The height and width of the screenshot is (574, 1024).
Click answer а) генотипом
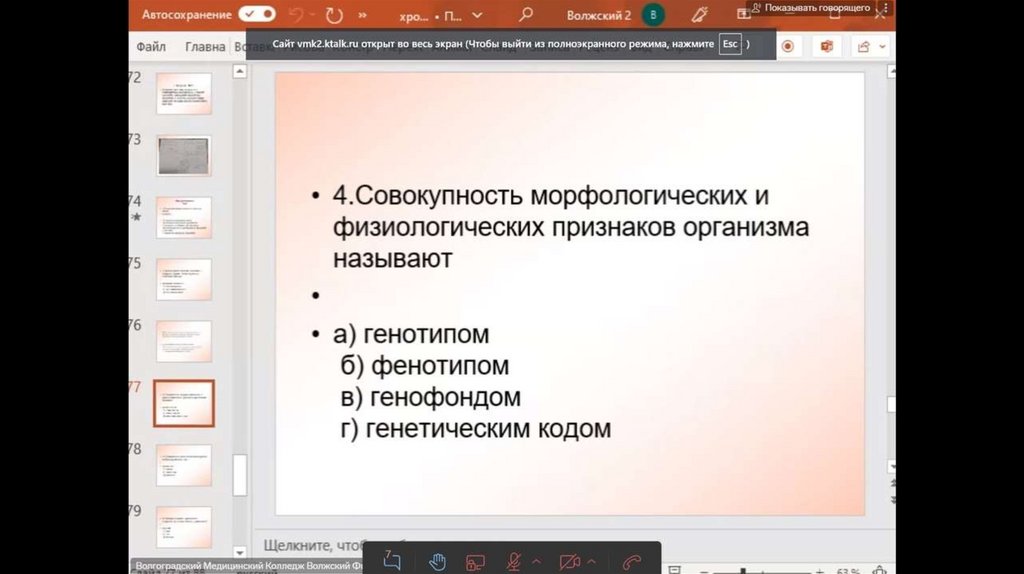pos(411,334)
